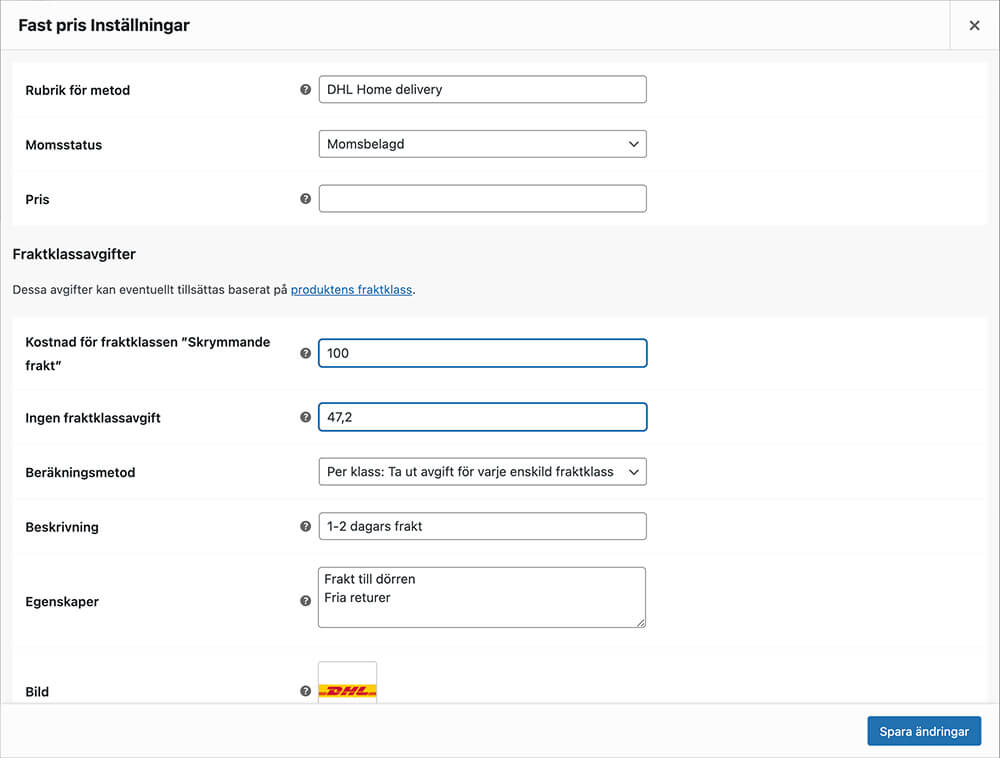Click the Egenskaper textarea resize handle
1000x758 pixels.
641,623
